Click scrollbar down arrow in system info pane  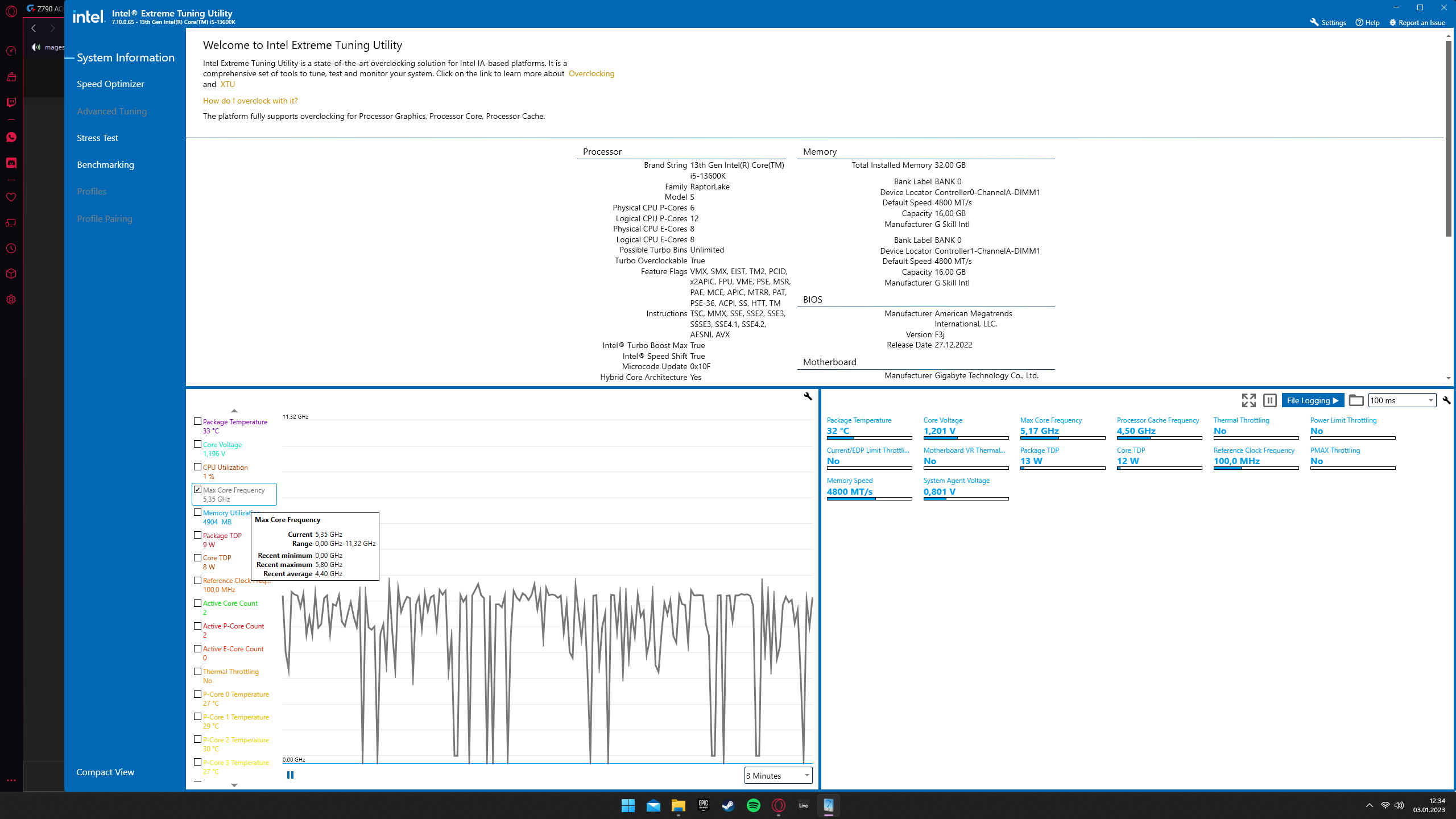click(x=1448, y=378)
